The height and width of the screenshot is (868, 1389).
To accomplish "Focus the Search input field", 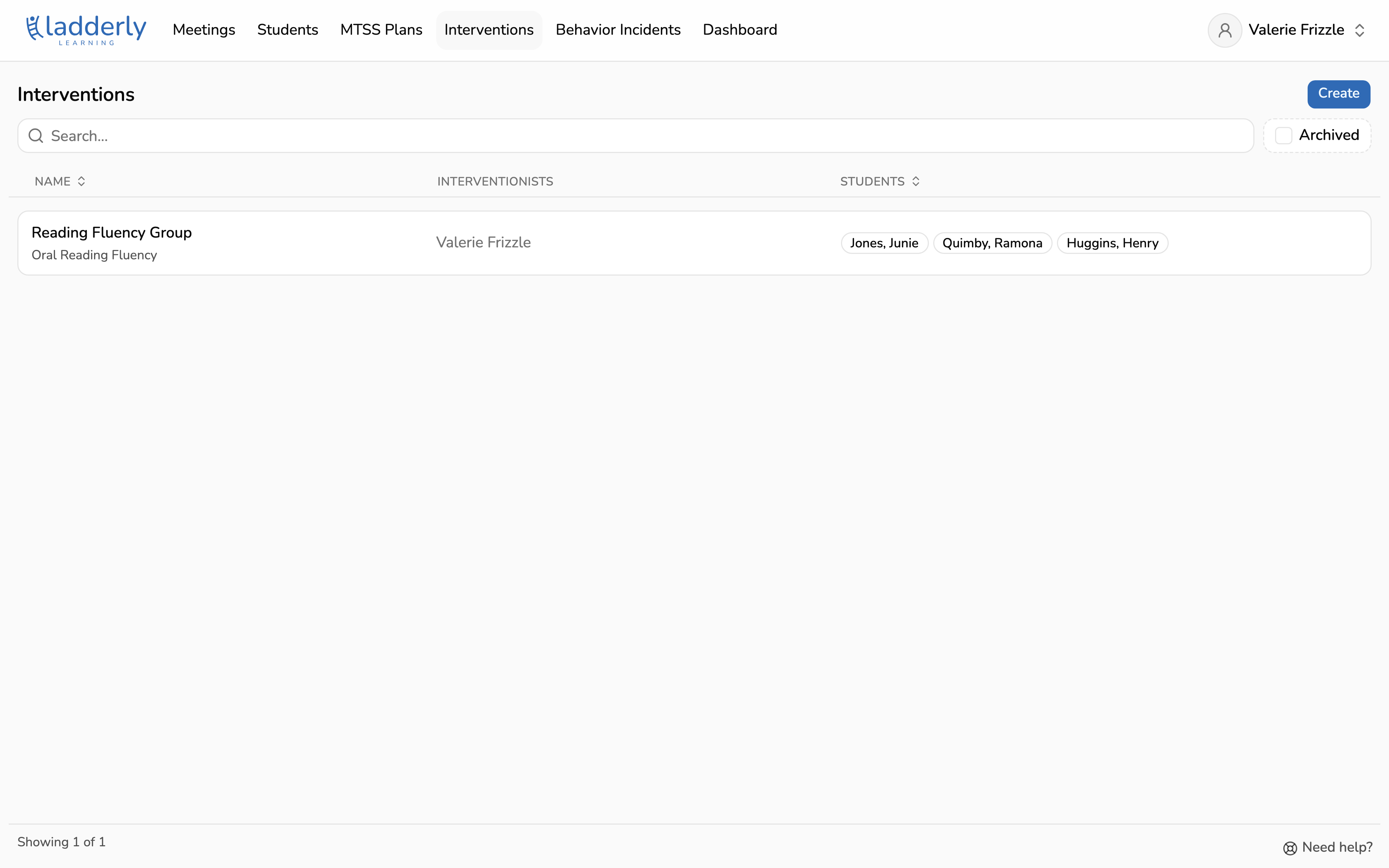I will 636,136.
